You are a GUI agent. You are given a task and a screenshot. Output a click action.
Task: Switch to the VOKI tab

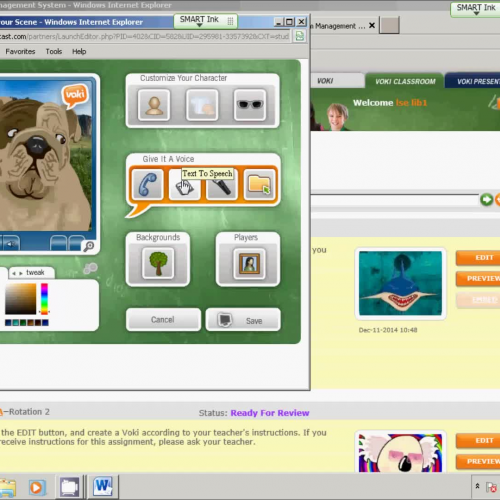tap(337, 81)
